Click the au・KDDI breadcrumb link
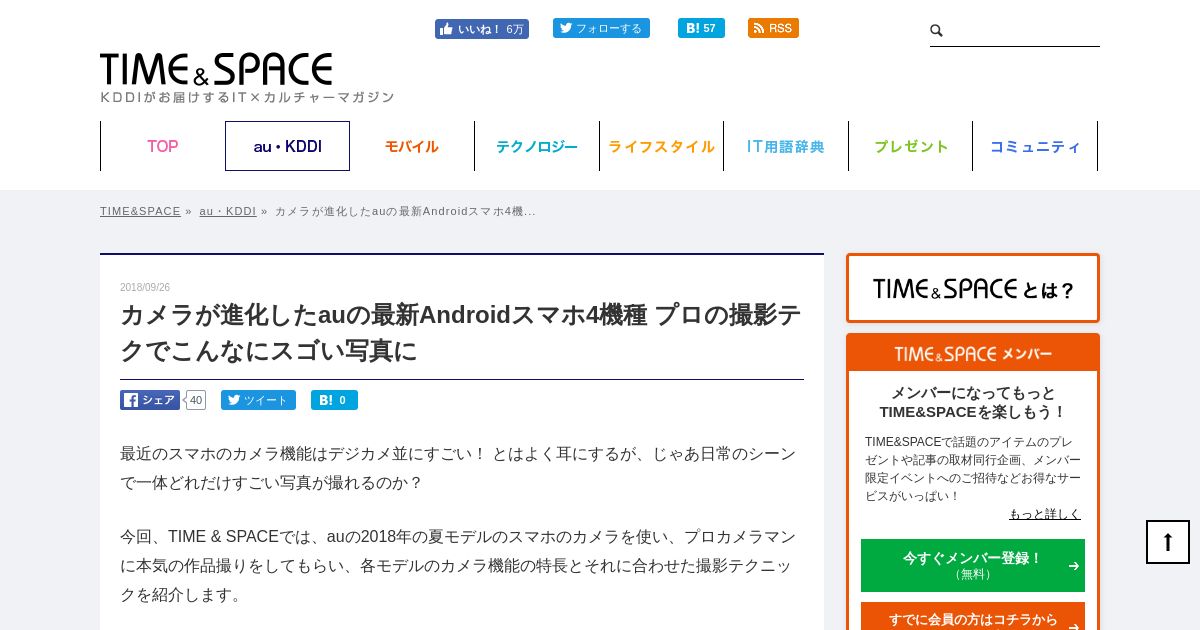Viewport: 1200px width, 630px height. [228, 211]
